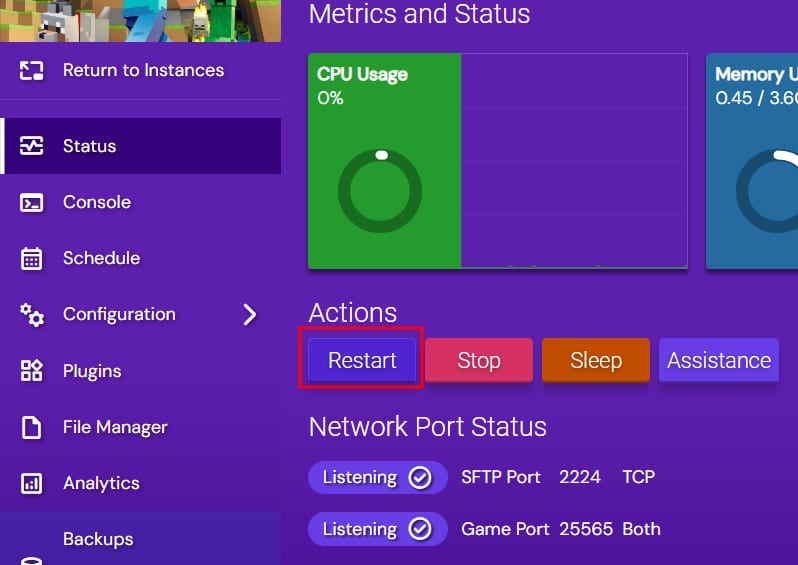Click the File Manager document icon
798x565 pixels.
32,428
